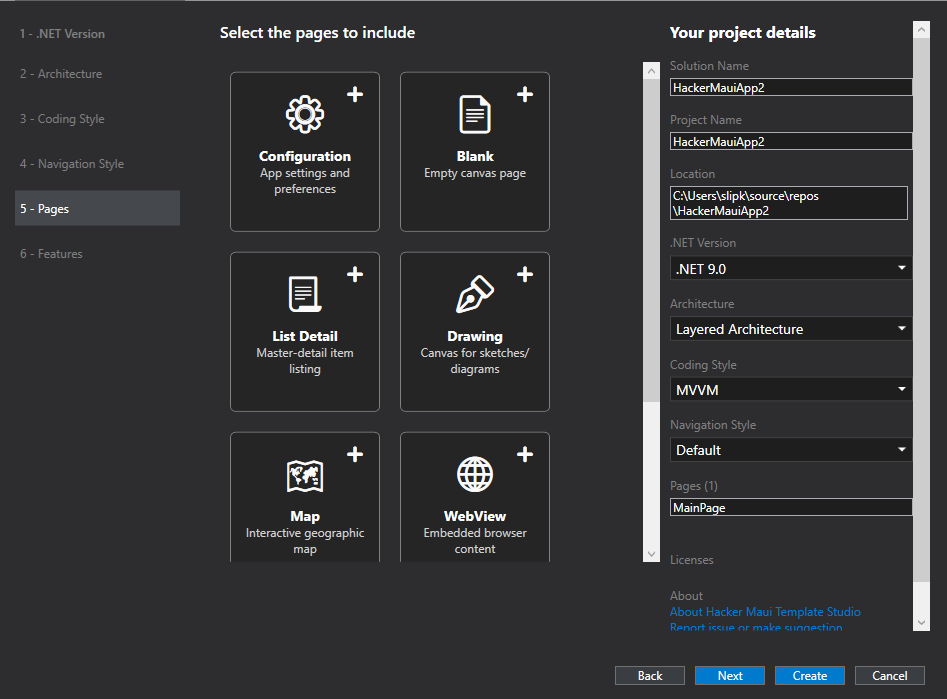
Task: Choose the List Detail page icon
Action: [305, 295]
